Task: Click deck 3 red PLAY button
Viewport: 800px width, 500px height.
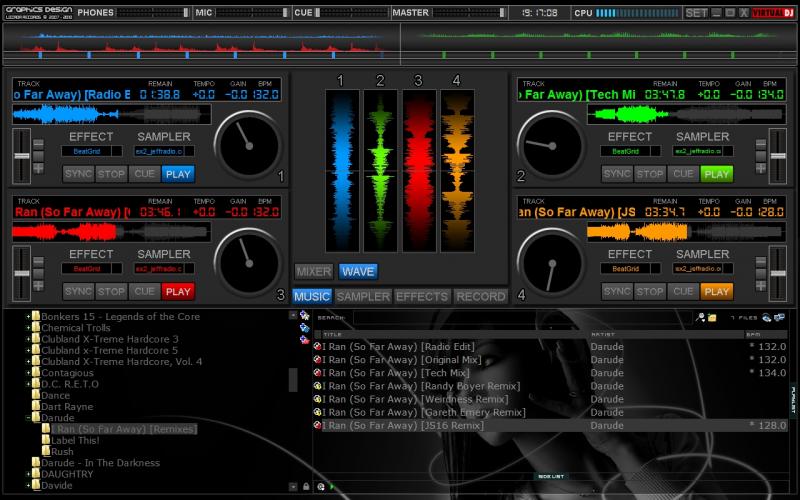Action: (x=178, y=291)
